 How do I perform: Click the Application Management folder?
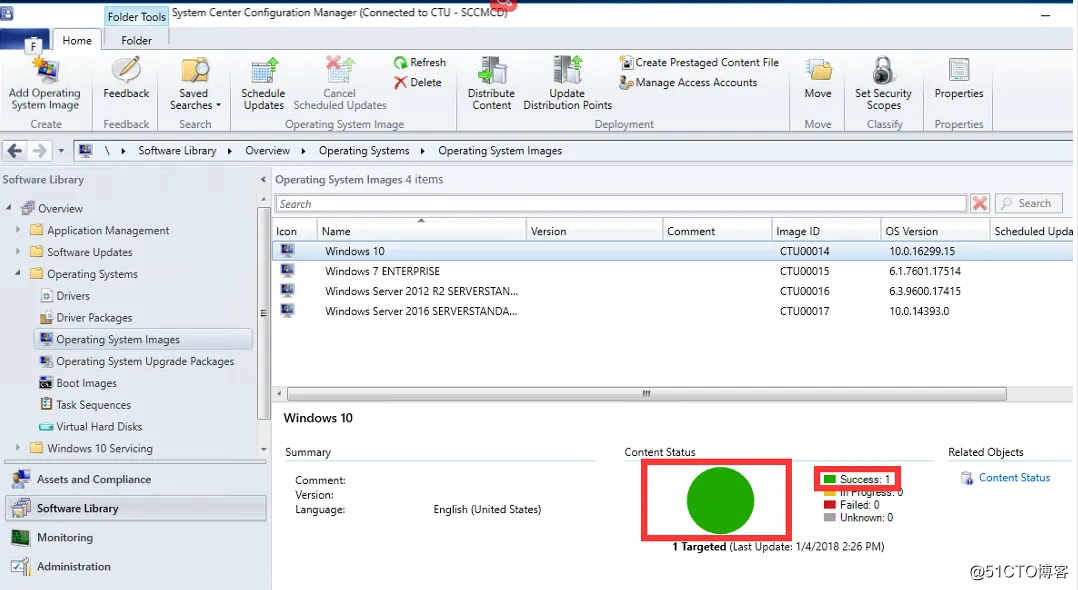coord(100,230)
